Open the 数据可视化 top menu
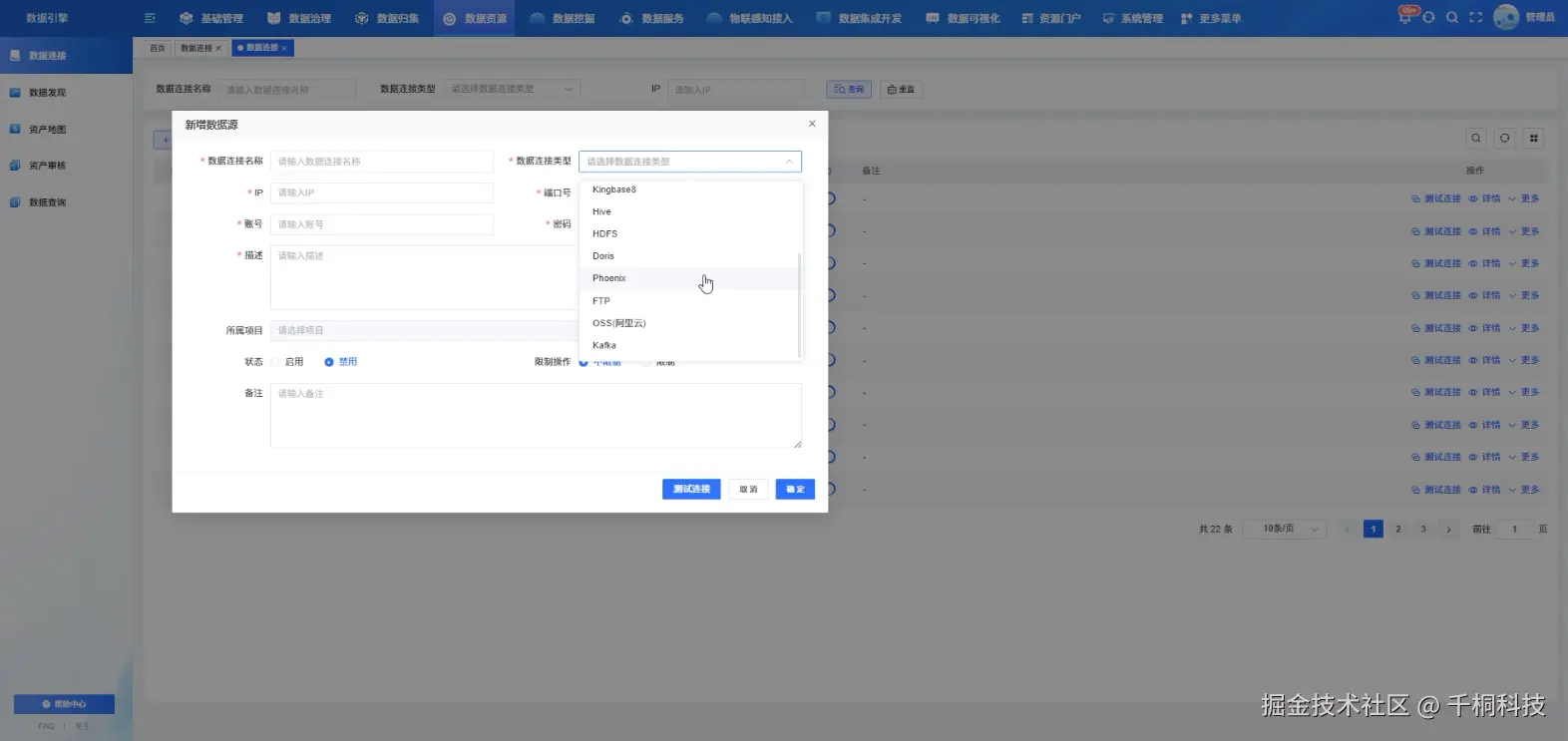The width and height of the screenshot is (1568, 741). pyautogui.click(x=964, y=18)
